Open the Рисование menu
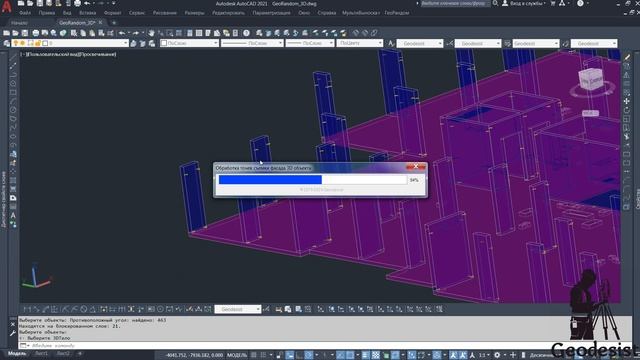The height and width of the screenshot is (360, 640). [165, 13]
